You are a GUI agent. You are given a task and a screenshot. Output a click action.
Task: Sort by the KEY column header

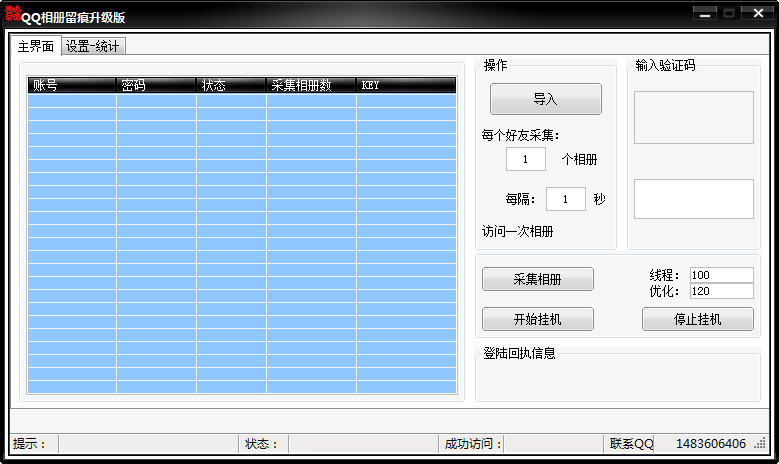point(406,85)
